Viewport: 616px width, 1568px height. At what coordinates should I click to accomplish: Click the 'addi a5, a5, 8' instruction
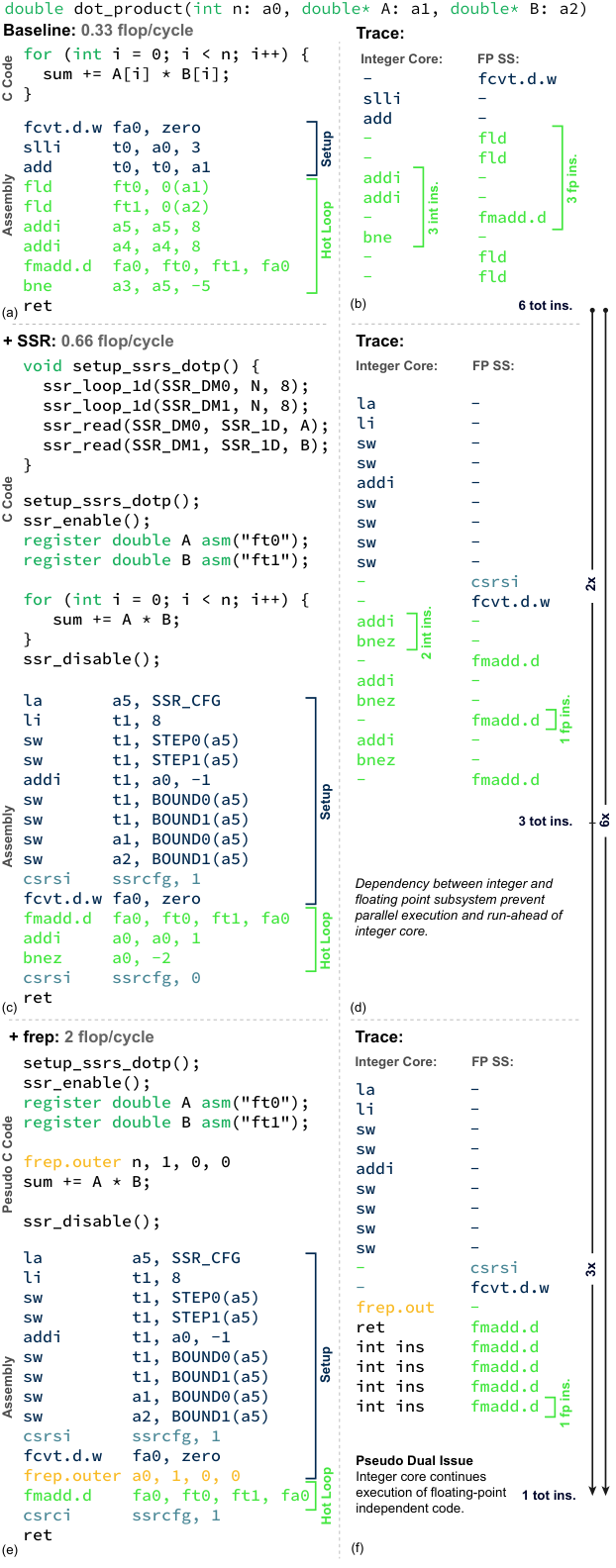(112, 227)
